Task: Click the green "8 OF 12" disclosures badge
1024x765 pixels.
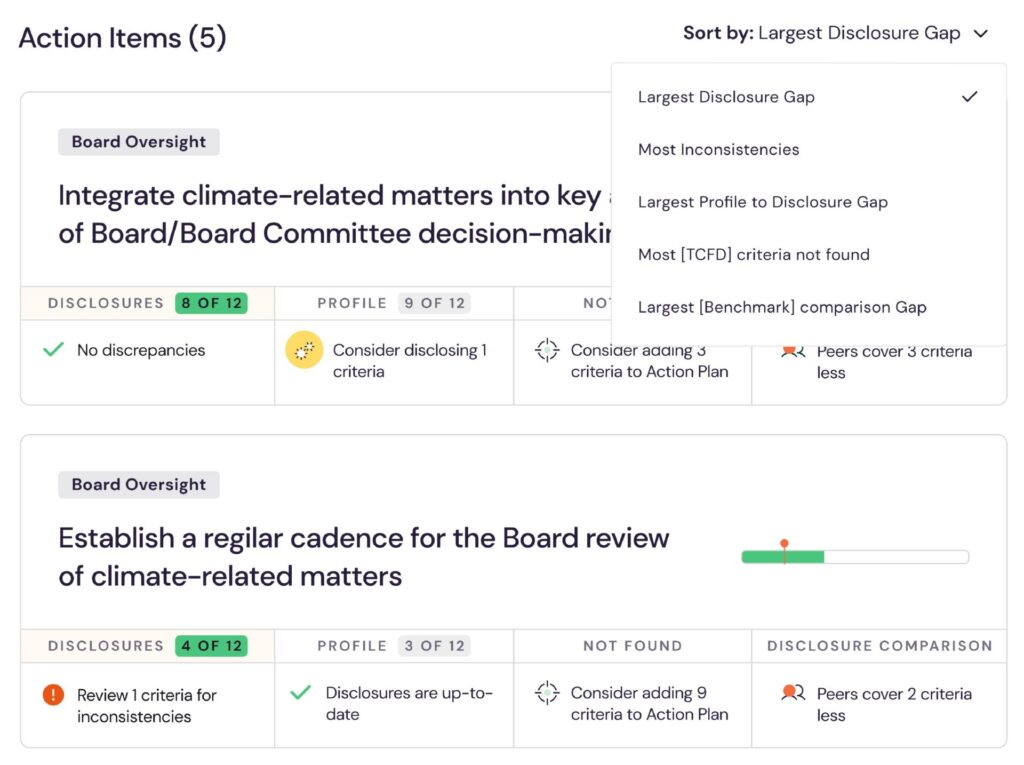Action: 211,303
